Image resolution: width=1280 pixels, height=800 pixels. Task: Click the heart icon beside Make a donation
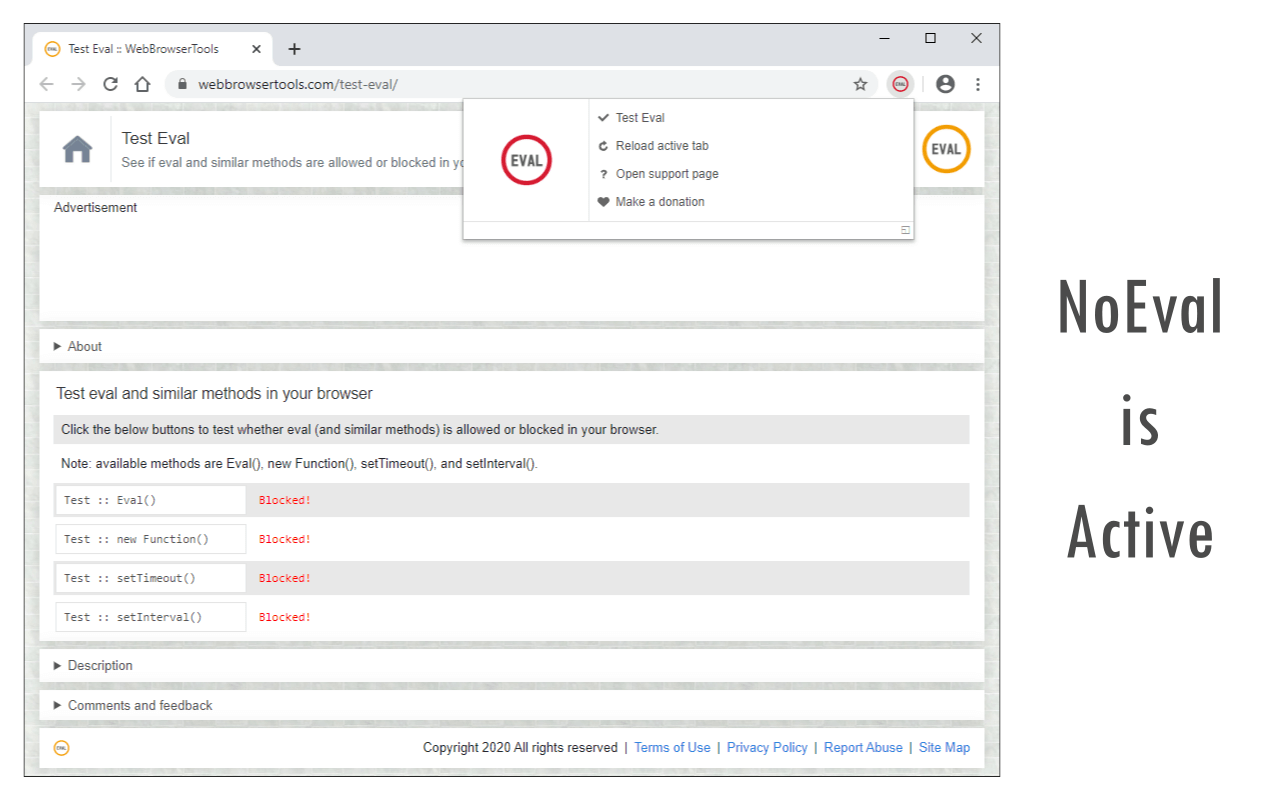coord(603,202)
